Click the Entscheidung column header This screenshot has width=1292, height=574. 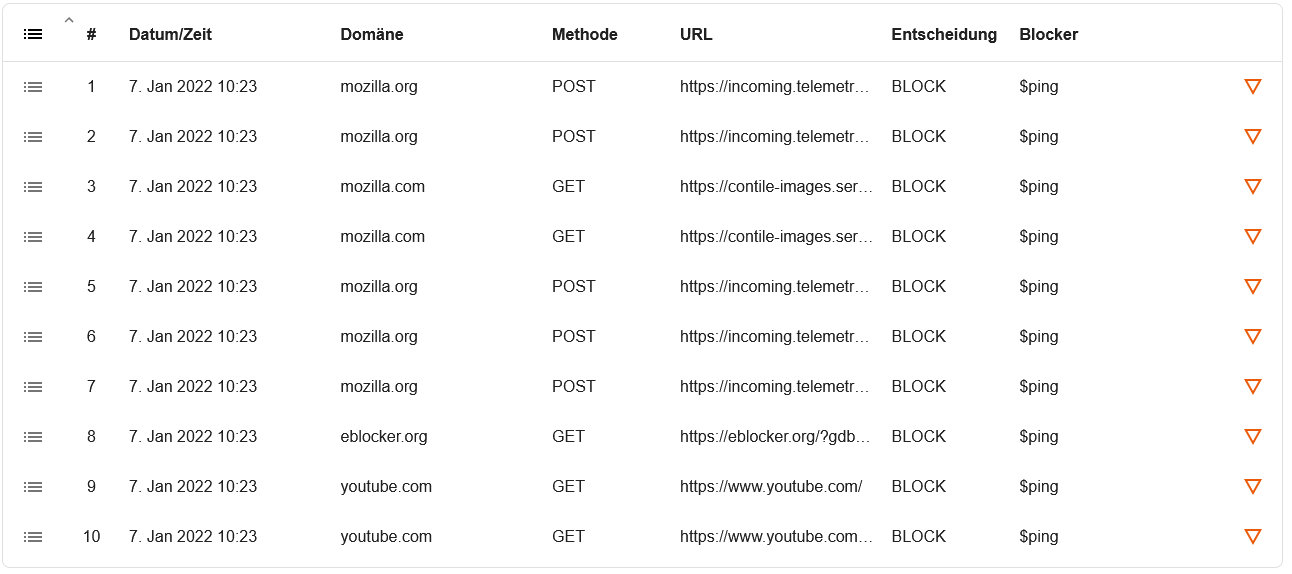coord(944,34)
